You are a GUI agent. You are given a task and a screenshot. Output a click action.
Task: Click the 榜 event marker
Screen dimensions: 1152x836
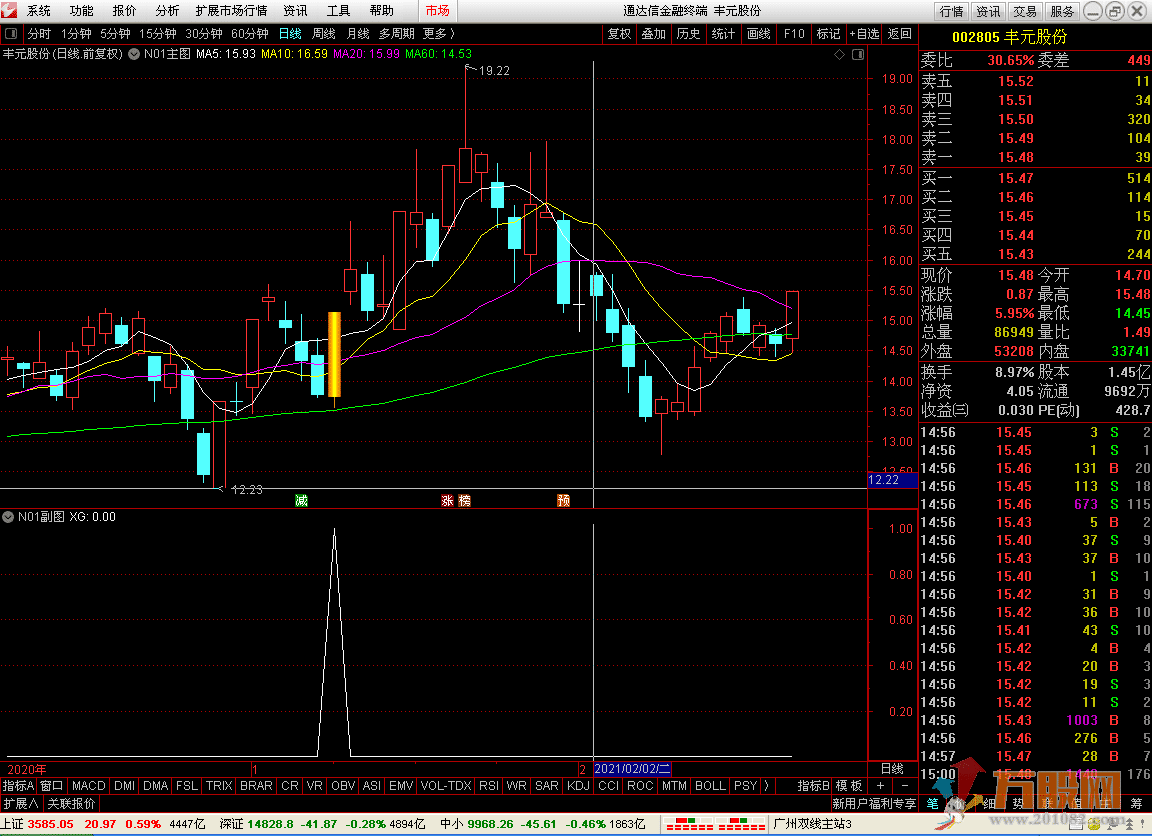click(464, 500)
